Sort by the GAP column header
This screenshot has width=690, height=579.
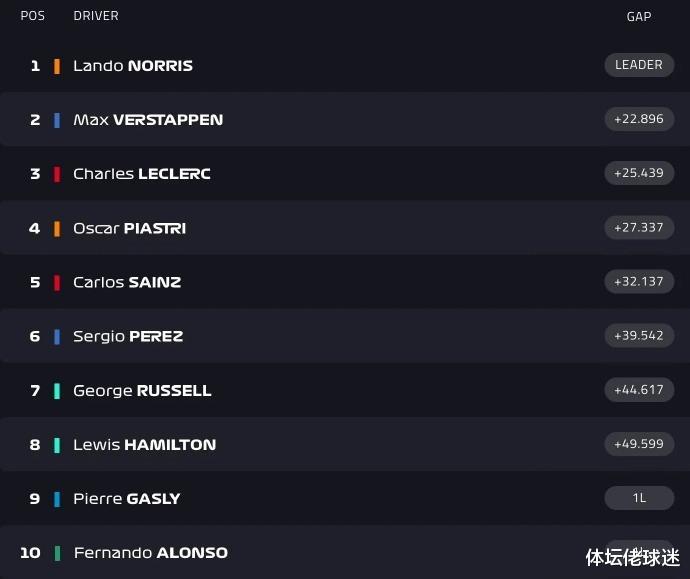click(639, 17)
